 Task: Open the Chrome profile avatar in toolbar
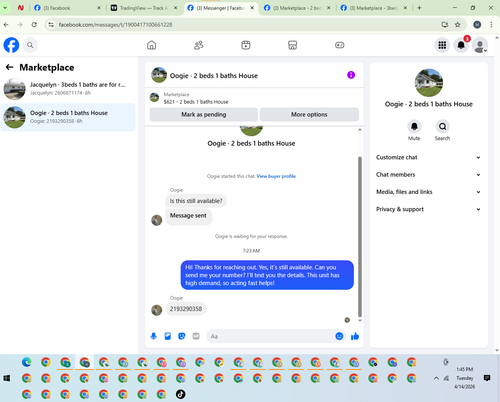pos(477,25)
